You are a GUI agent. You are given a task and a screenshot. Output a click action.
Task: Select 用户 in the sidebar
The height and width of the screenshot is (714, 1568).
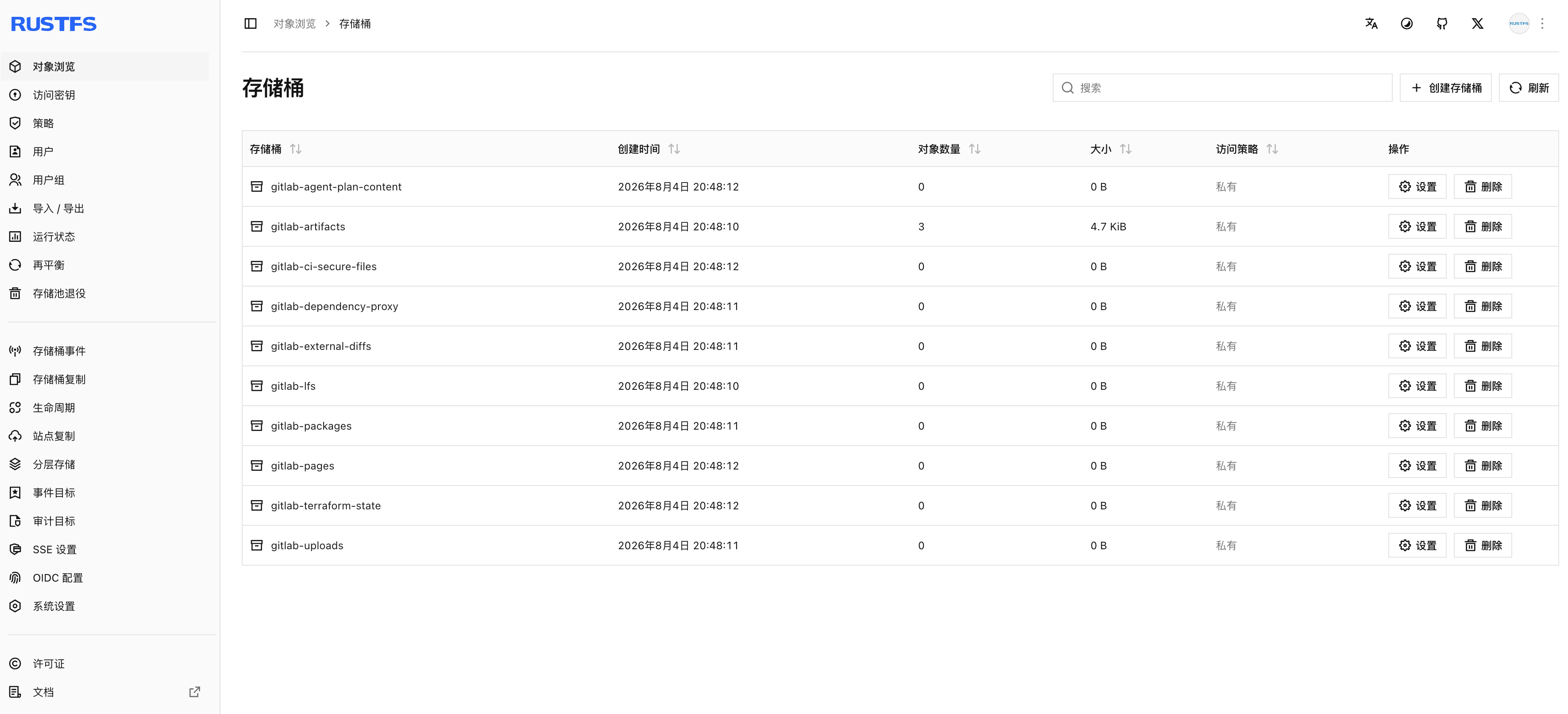(x=104, y=151)
